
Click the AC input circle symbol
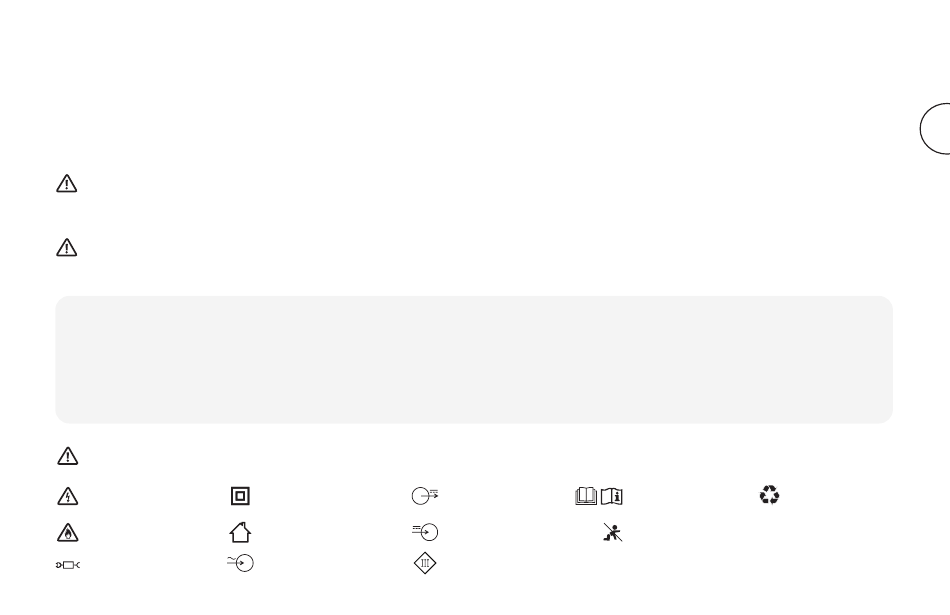[x=241, y=563]
